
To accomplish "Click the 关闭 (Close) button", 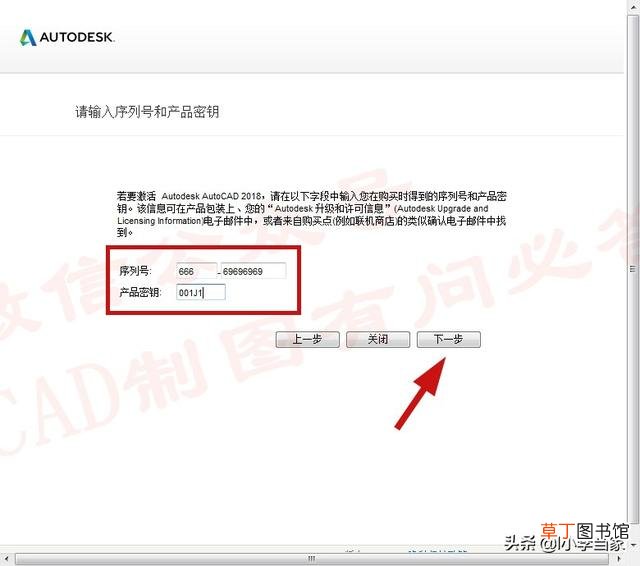I will point(378,340).
